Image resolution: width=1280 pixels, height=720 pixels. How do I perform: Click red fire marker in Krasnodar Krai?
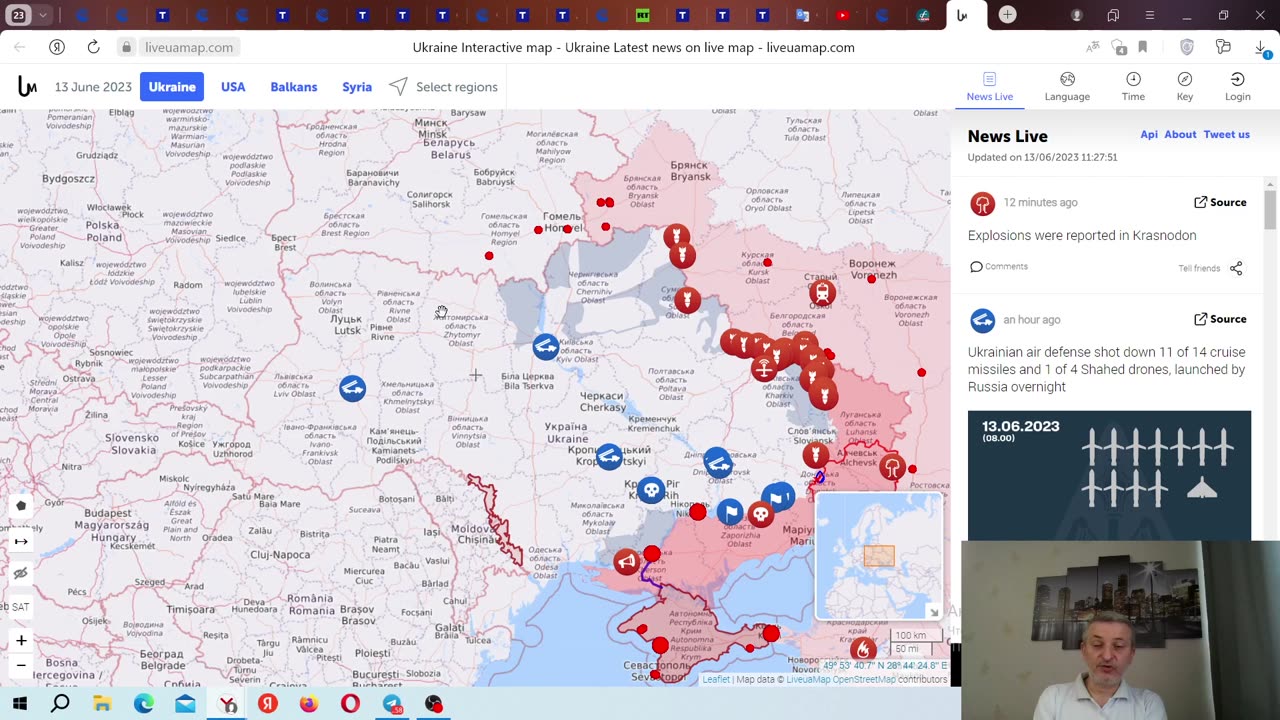pyautogui.click(x=863, y=650)
